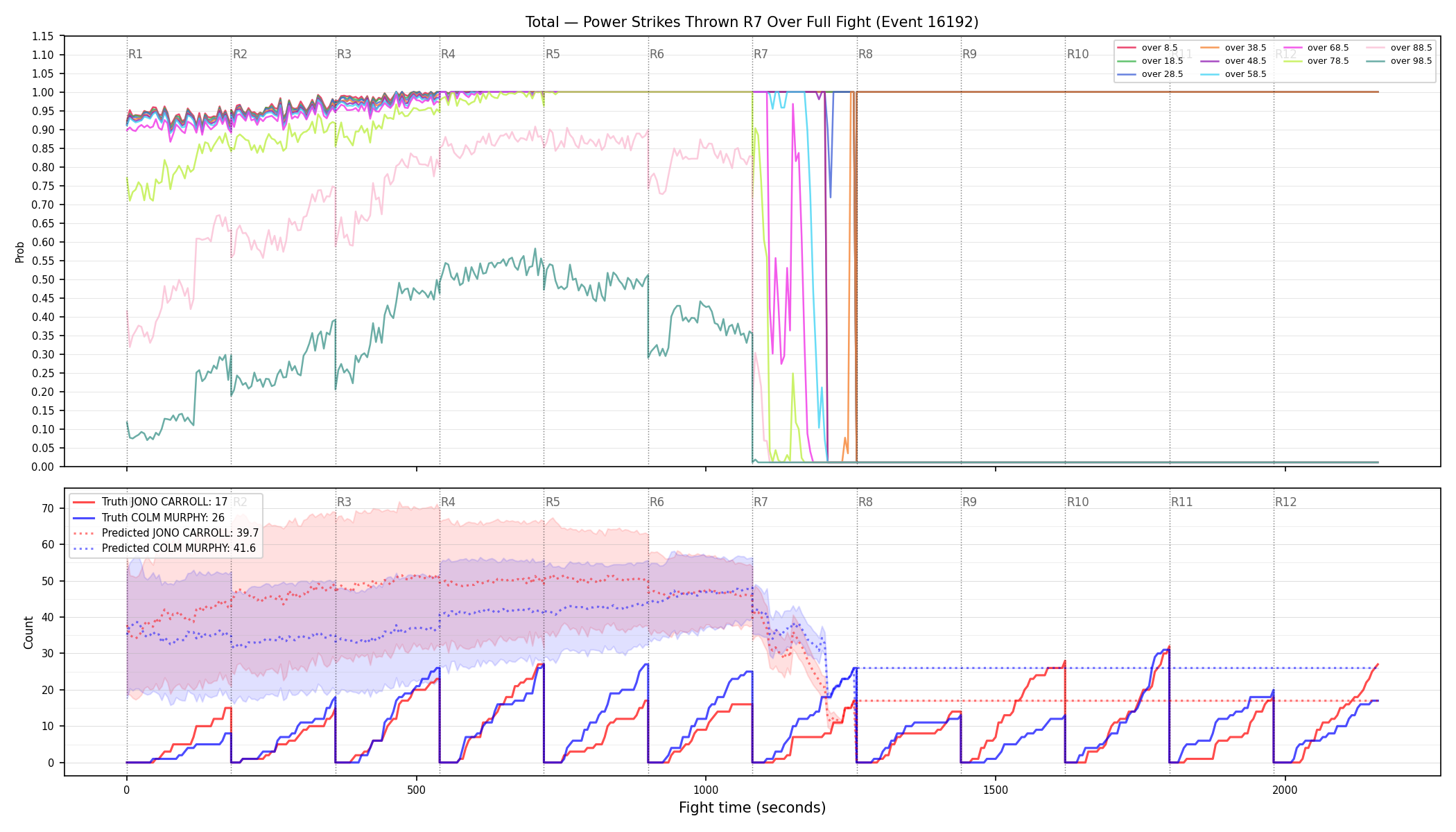This screenshot has width=1456, height=832.
Task: Select the 'over 38.5' legend label
Action: [x=1245, y=48]
